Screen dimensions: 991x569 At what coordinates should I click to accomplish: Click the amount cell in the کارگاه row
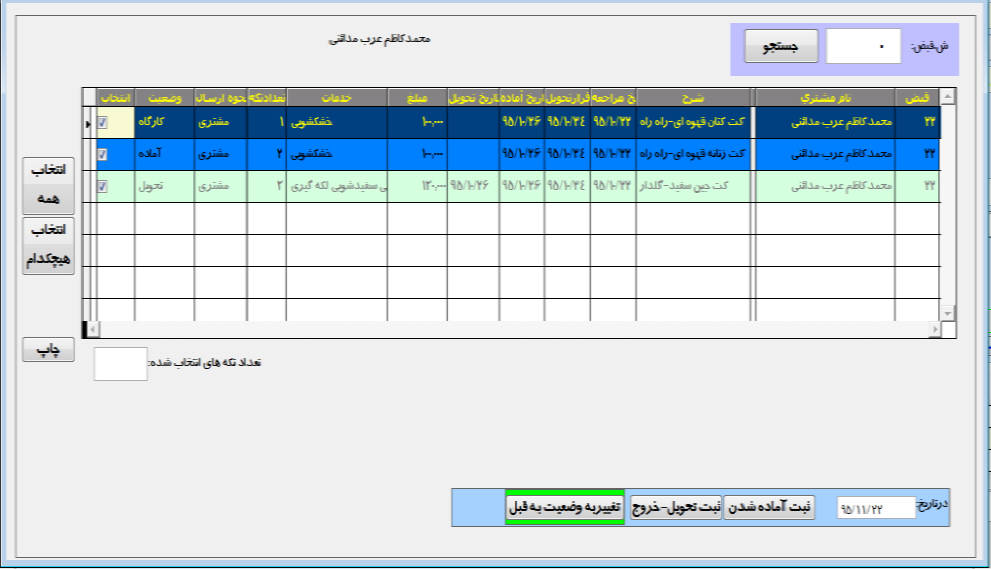pos(417,123)
